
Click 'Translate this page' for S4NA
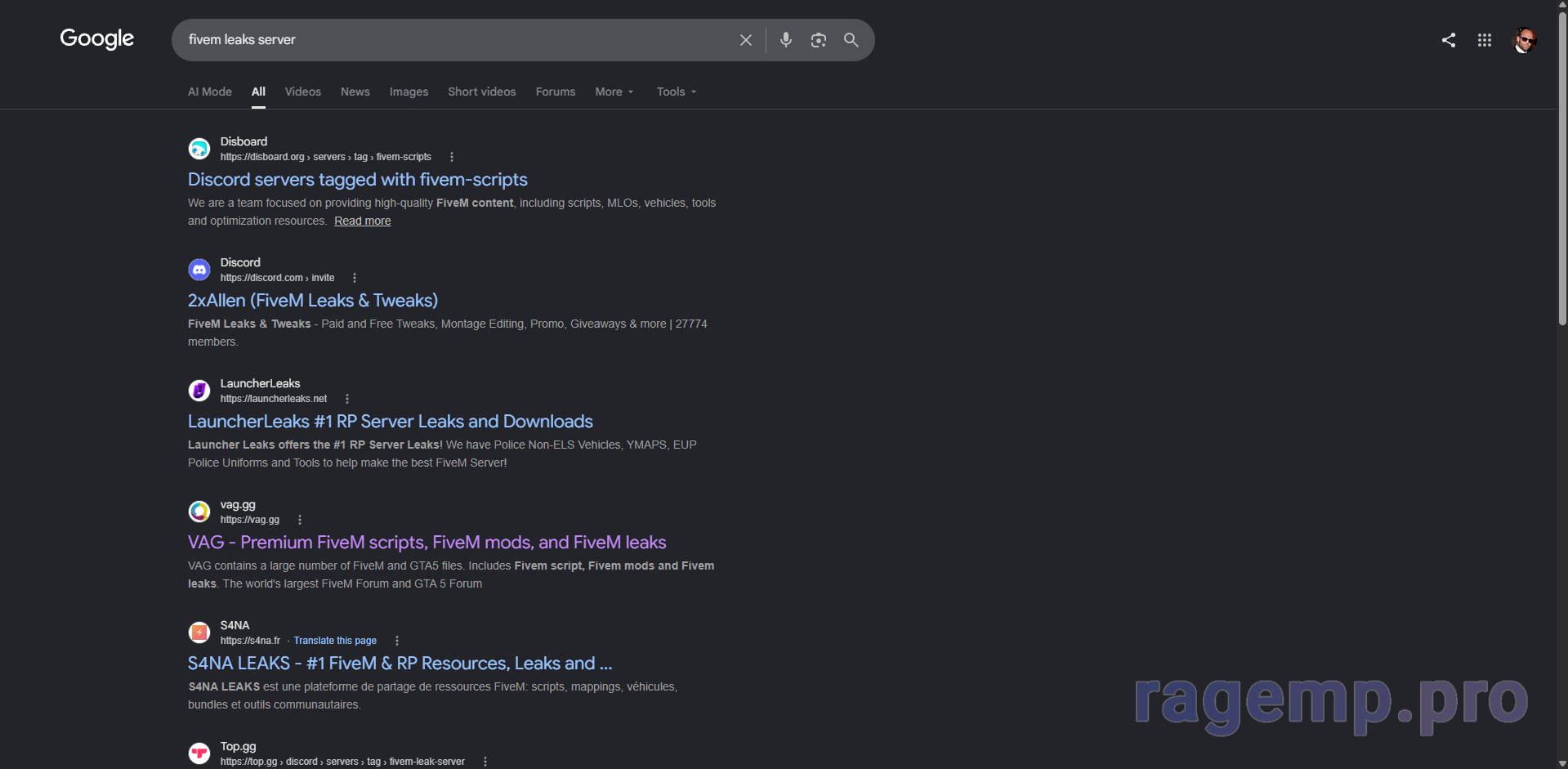pos(335,641)
